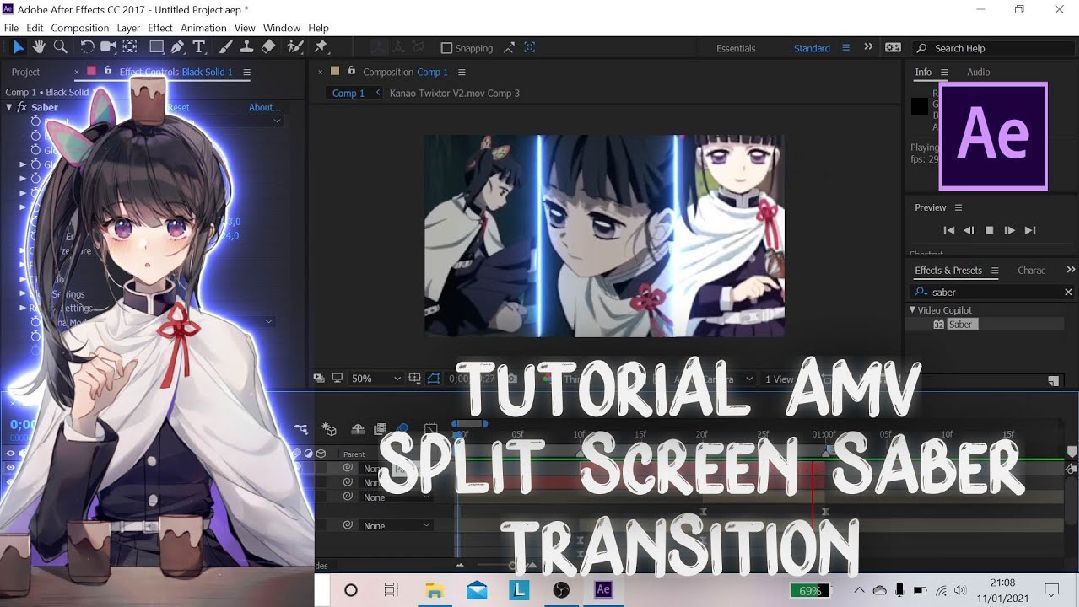Image resolution: width=1079 pixels, height=607 pixels.
Task: Toggle the Saber fx effect switch
Action: (22, 107)
